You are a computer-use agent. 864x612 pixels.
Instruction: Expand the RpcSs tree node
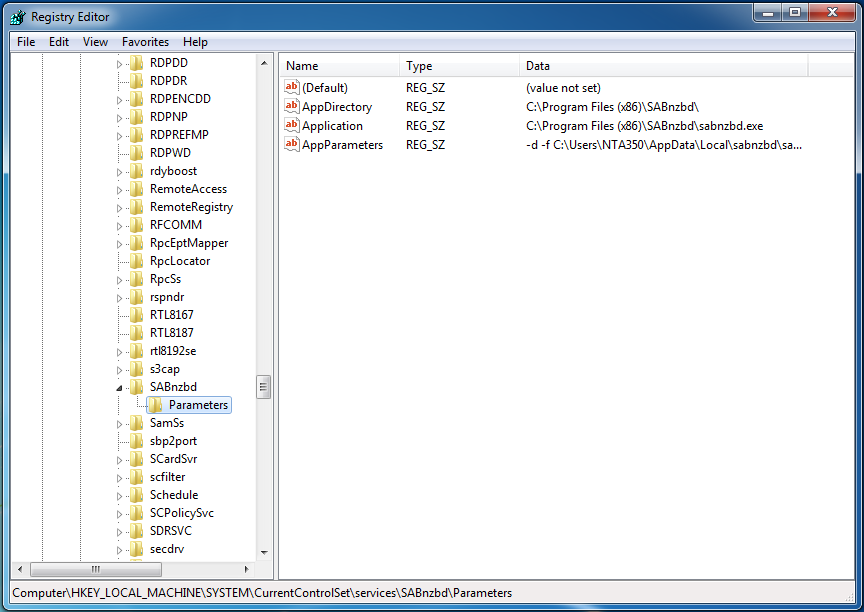(119, 280)
